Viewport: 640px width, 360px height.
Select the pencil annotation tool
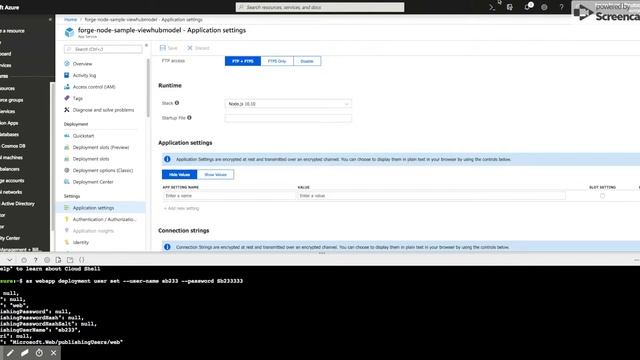10,353
